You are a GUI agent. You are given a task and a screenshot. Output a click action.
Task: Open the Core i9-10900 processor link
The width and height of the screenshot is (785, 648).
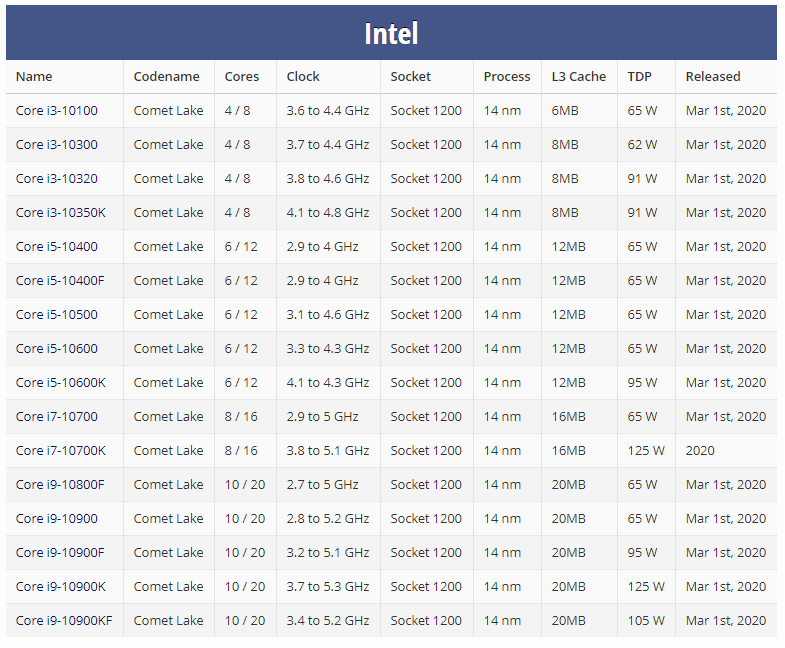(x=57, y=519)
